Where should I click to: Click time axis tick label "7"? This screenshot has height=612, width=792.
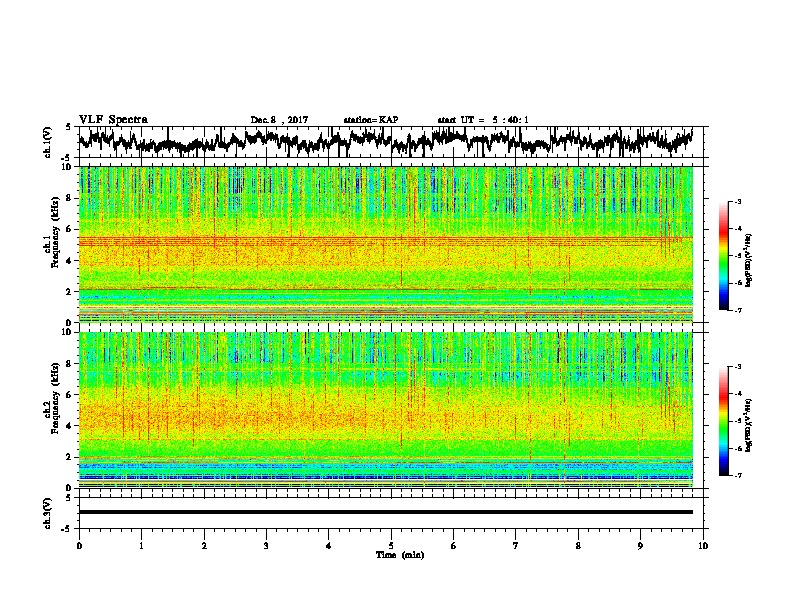[x=516, y=546]
